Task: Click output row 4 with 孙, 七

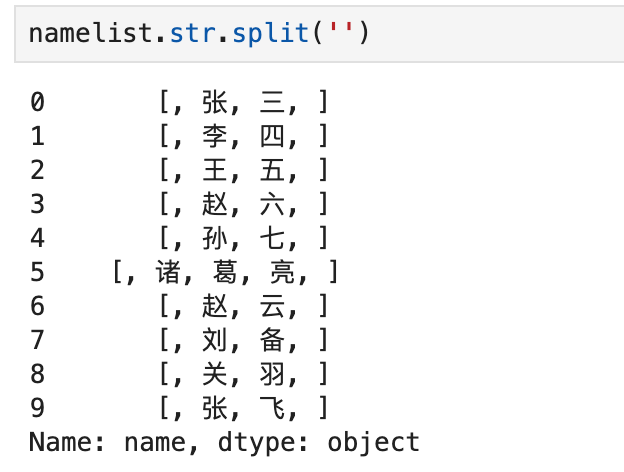Action: click(179, 238)
